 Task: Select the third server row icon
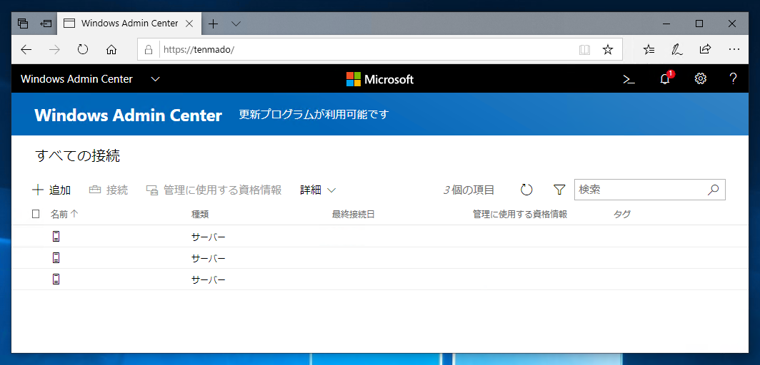pyautogui.click(x=56, y=279)
